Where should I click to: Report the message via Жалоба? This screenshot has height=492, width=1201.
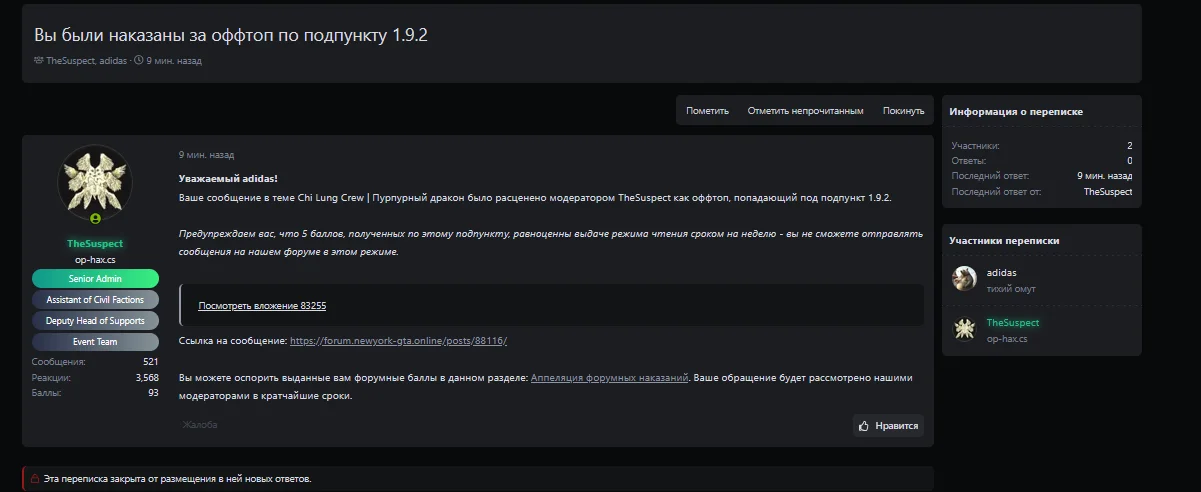tap(200, 425)
